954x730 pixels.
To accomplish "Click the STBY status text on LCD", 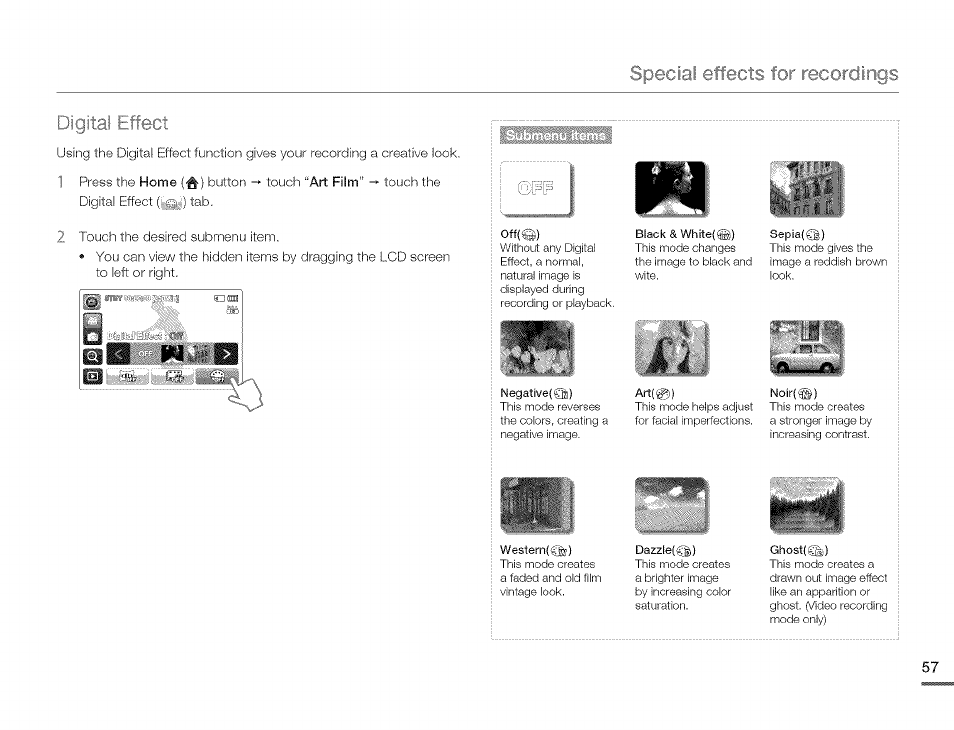I will pyautogui.click(x=113, y=298).
